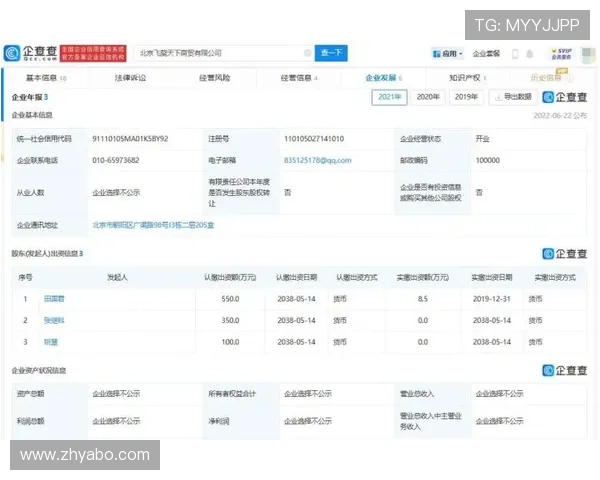600x480 pixels.
Task: Select the 2021年 annual report
Action: (x=390, y=97)
